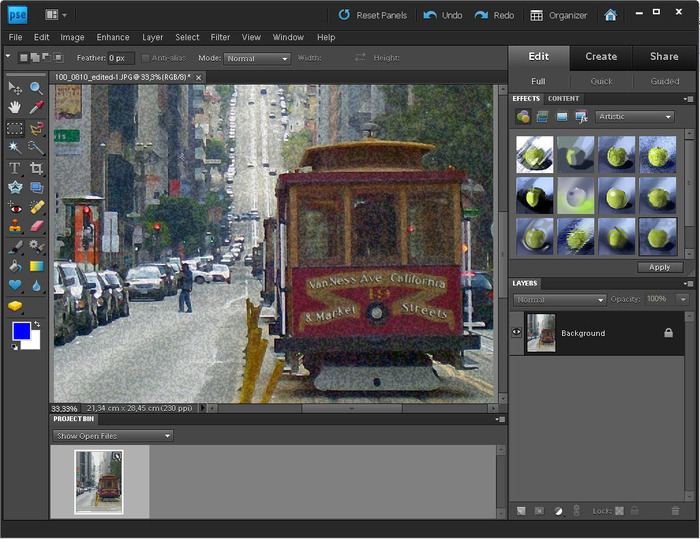Viewport: 700px width, 539px height.
Task: Click Reset Panels
Action: 373,15
